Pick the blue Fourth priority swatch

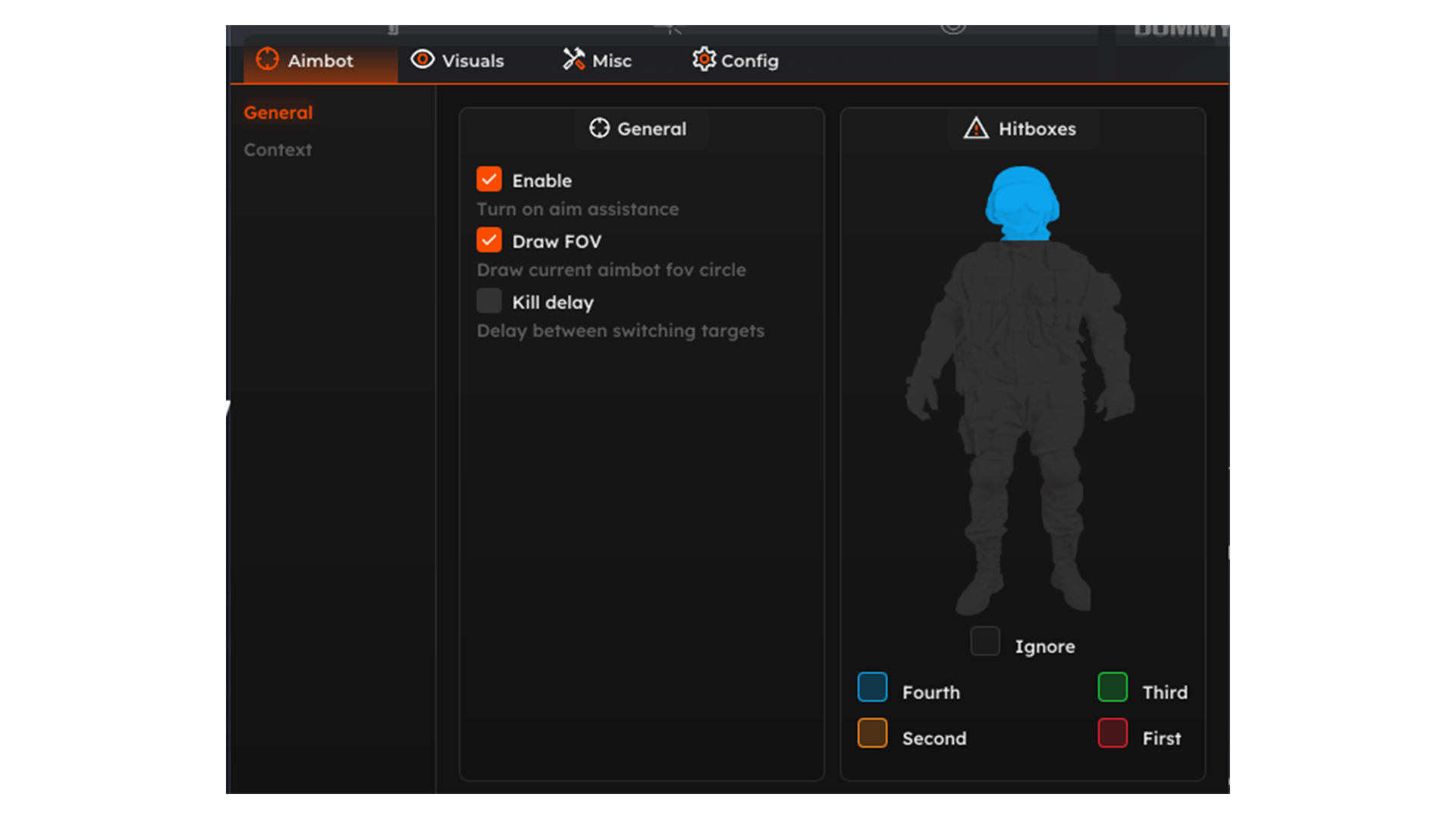click(x=872, y=687)
